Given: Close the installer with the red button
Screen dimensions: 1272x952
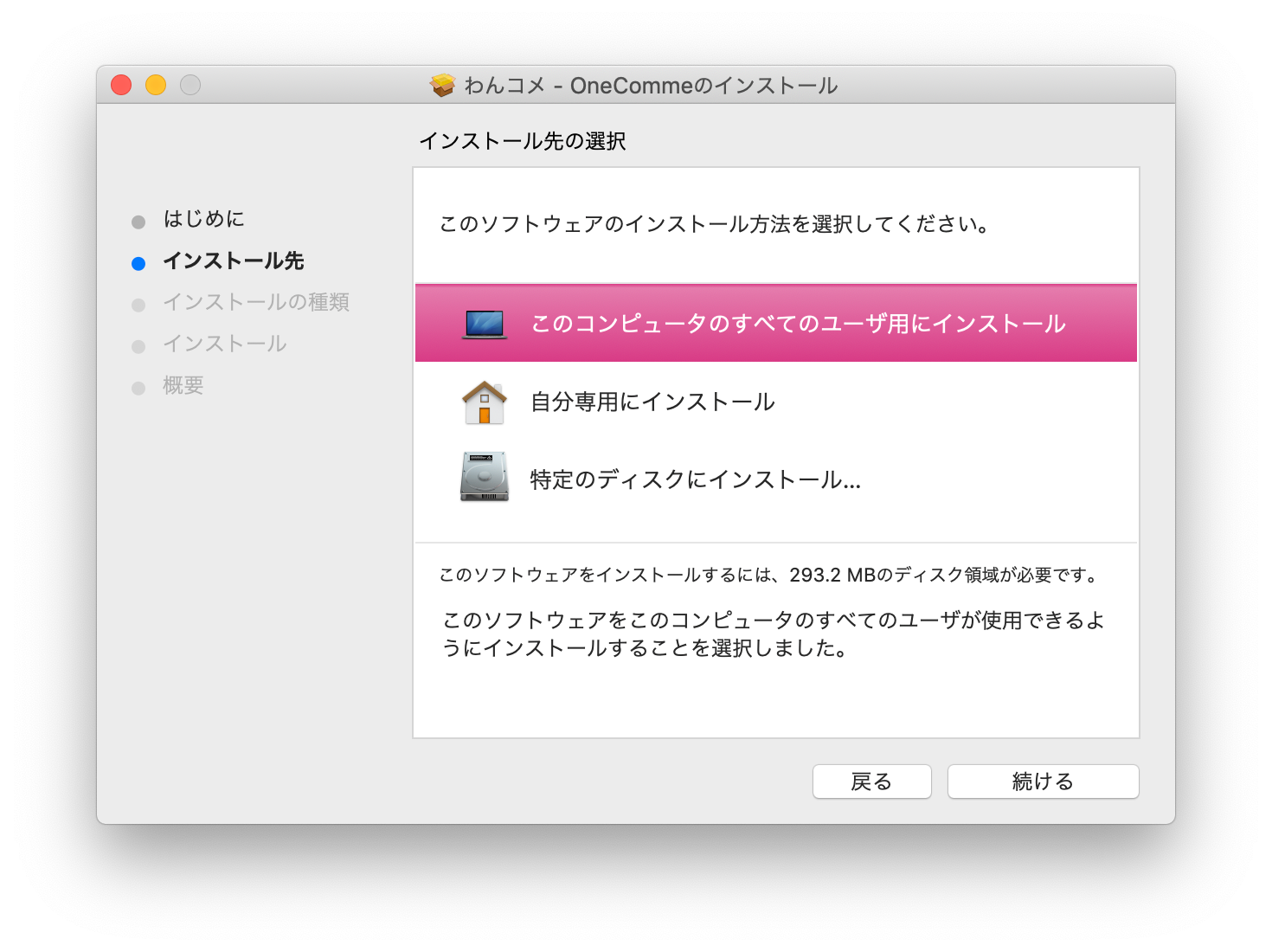Looking at the screenshot, I should pyautogui.click(x=121, y=85).
